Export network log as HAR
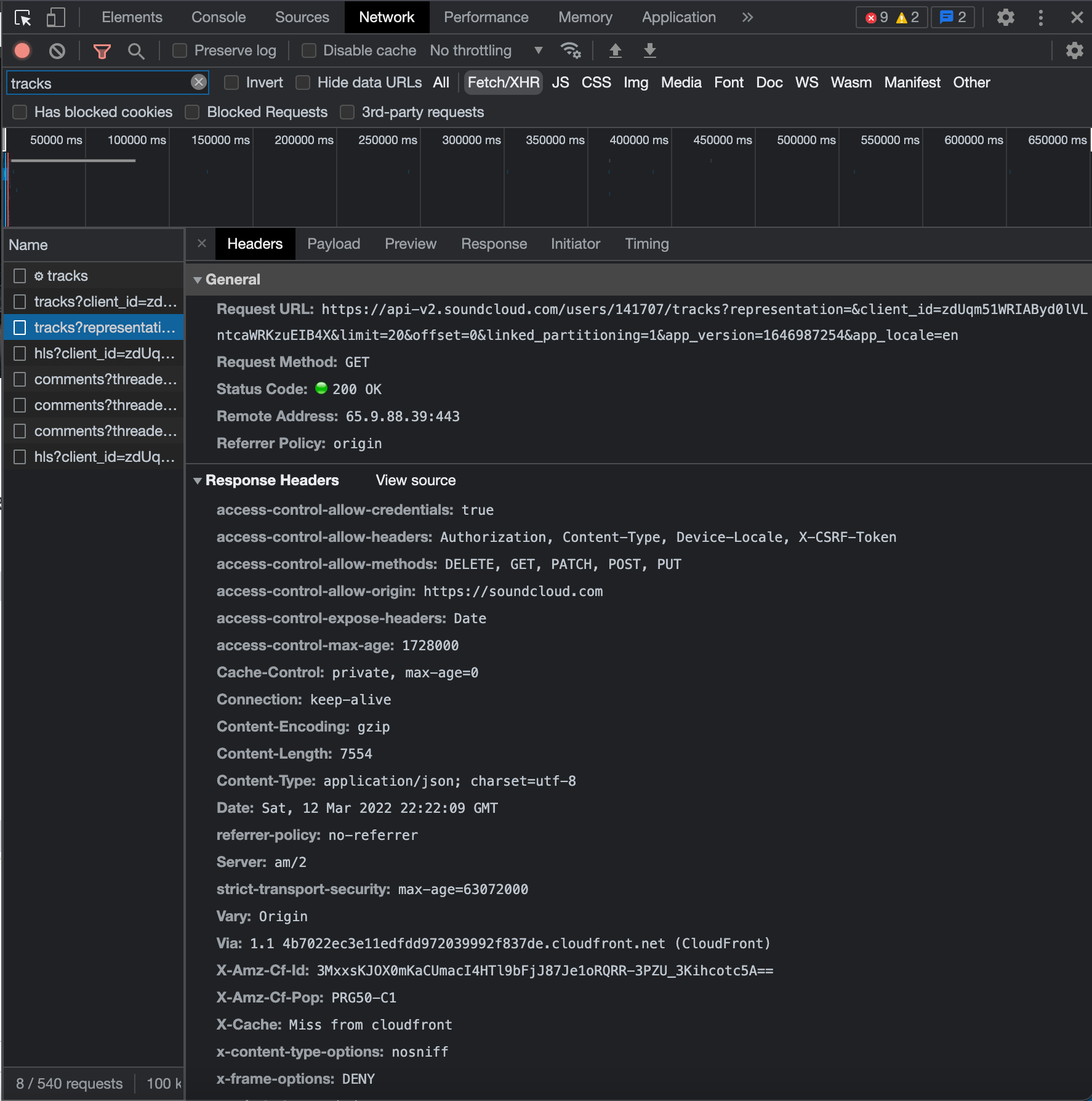Screen dimensions: 1092x1101 coord(649,50)
